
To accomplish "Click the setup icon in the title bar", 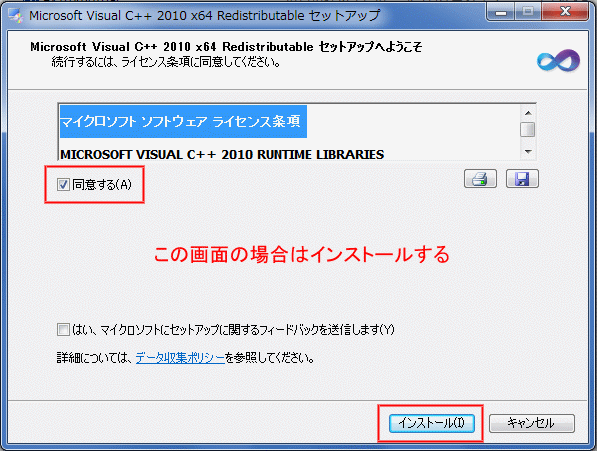I will pyautogui.click(x=16, y=16).
